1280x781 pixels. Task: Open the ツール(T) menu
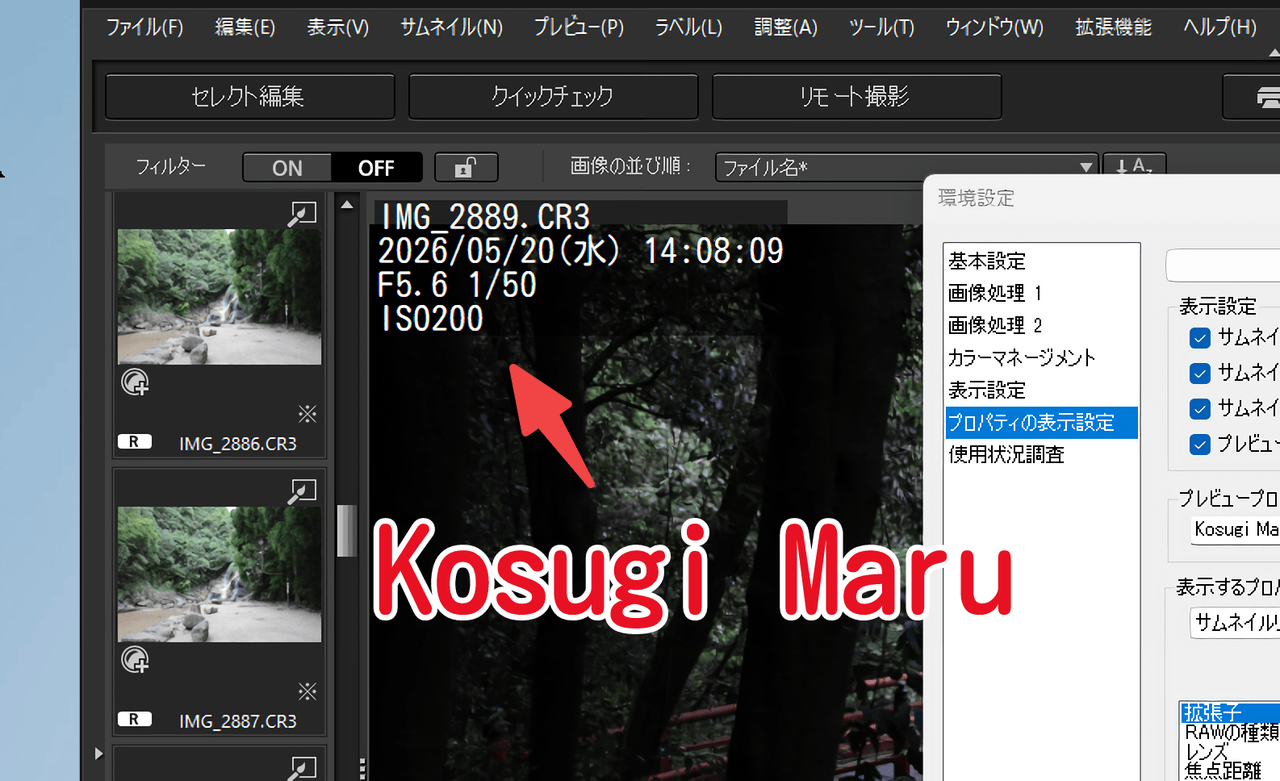pyautogui.click(x=881, y=27)
